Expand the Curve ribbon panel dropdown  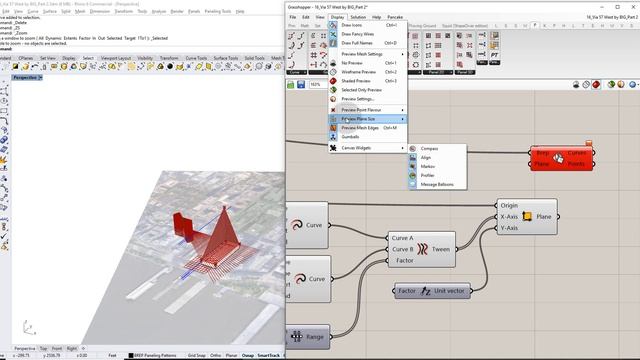click(297, 72)
